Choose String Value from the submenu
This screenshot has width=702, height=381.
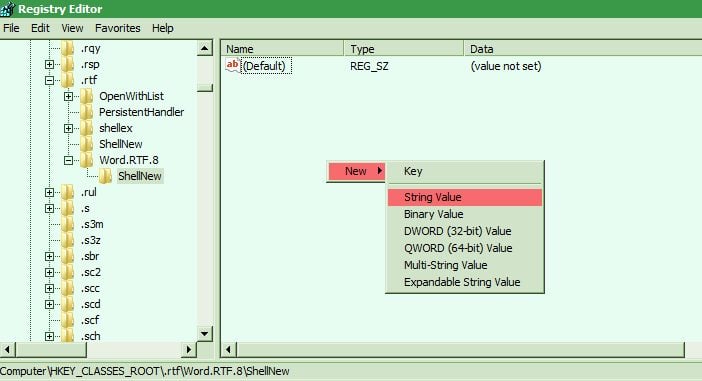[x=465, y=197]
